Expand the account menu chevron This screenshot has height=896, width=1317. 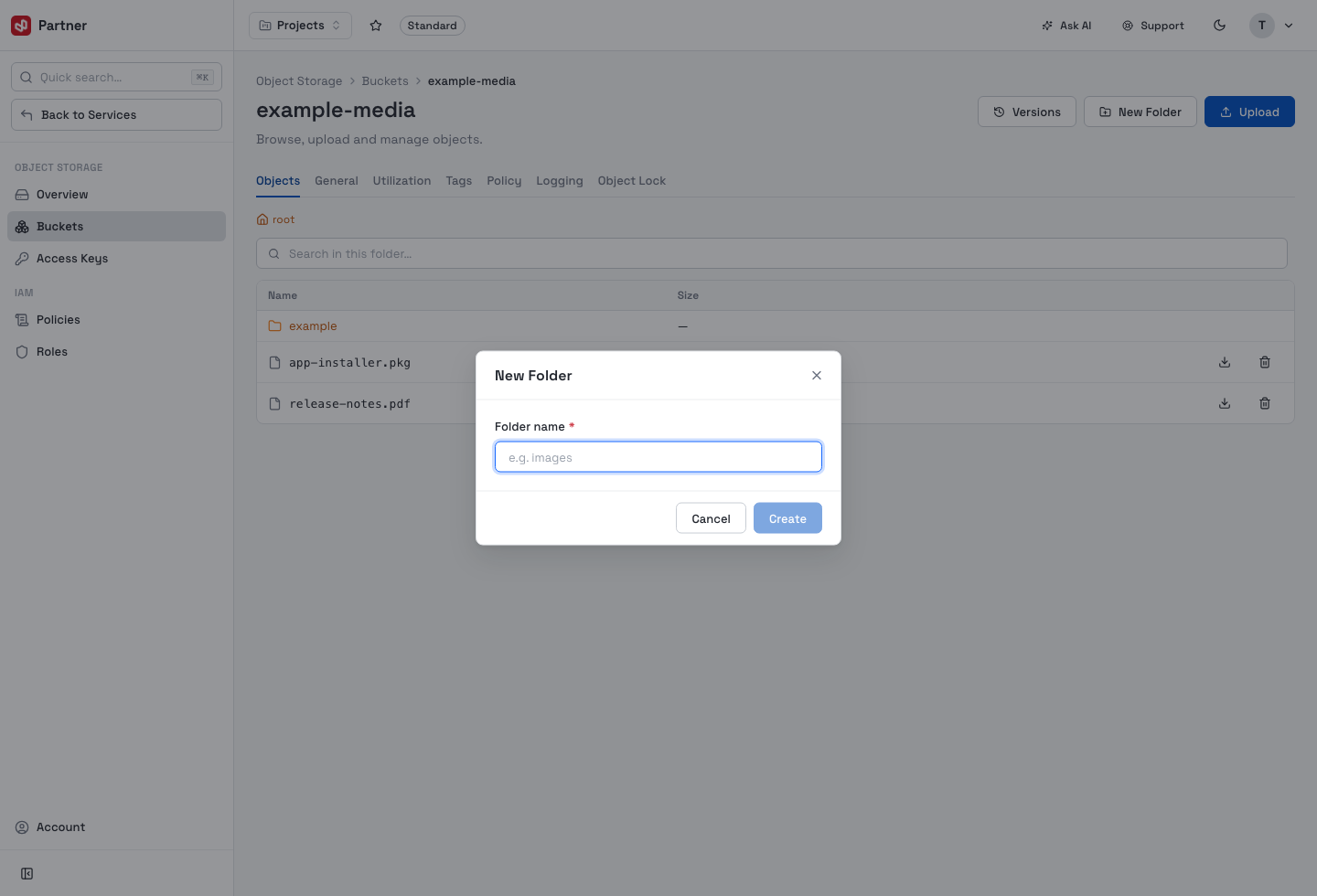pos(1289,26)
